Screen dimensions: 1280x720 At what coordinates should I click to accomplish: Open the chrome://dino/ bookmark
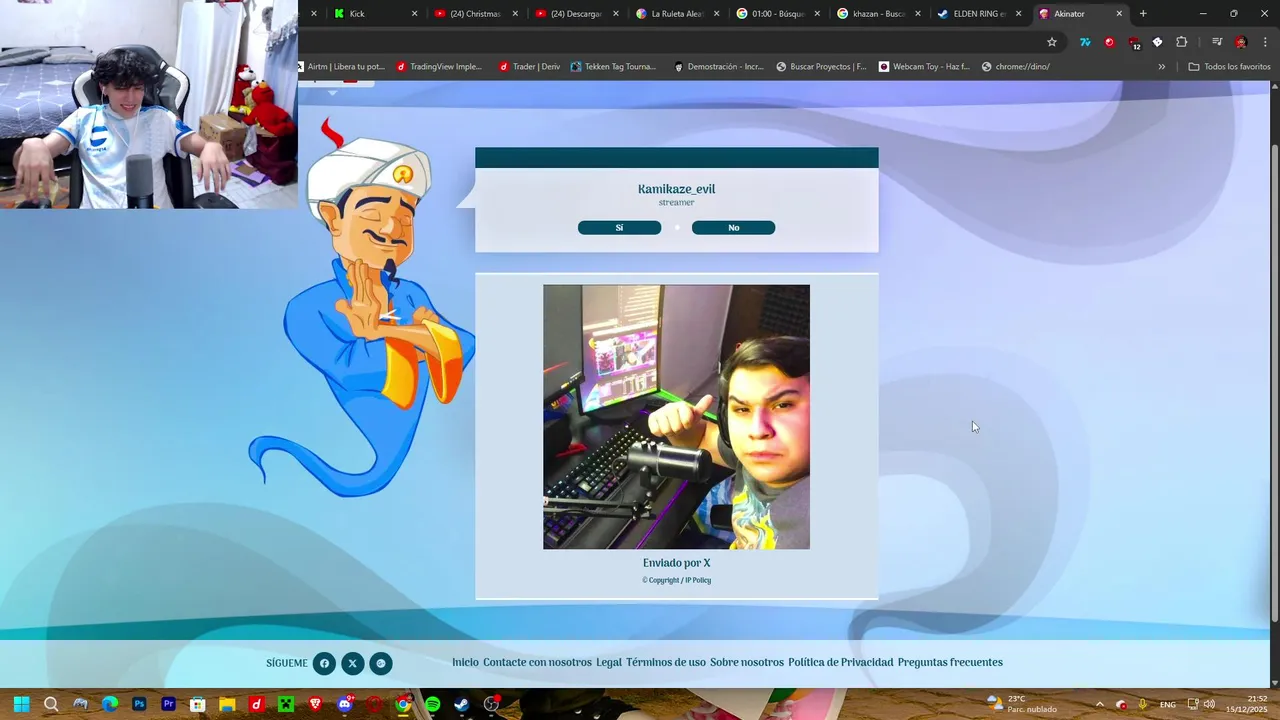coord(1016,67)
